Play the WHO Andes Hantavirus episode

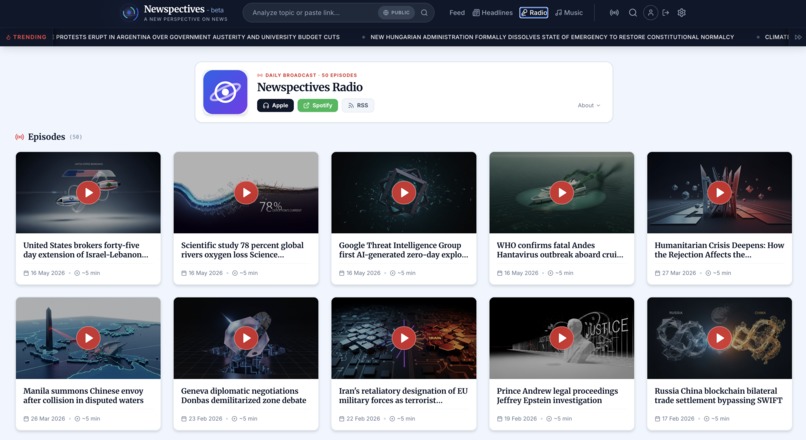click(x=562, y=193)
